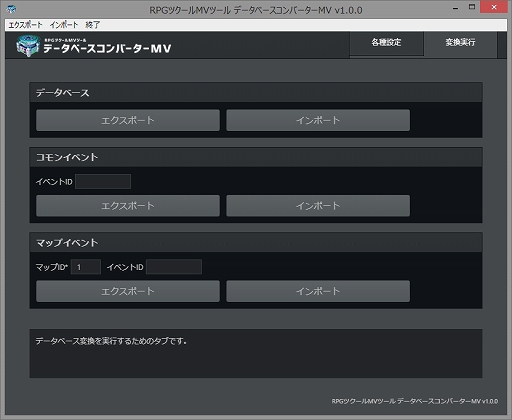
Task: Focus the マップイベント イベントID field
Action: pos(174,267)
